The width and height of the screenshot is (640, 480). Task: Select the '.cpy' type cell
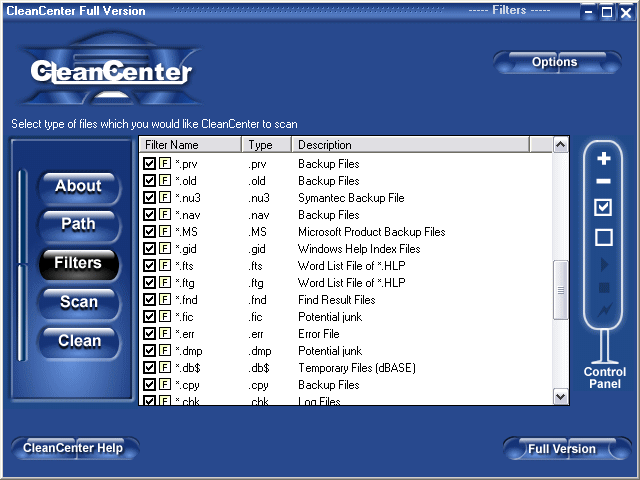click(258, 385)
